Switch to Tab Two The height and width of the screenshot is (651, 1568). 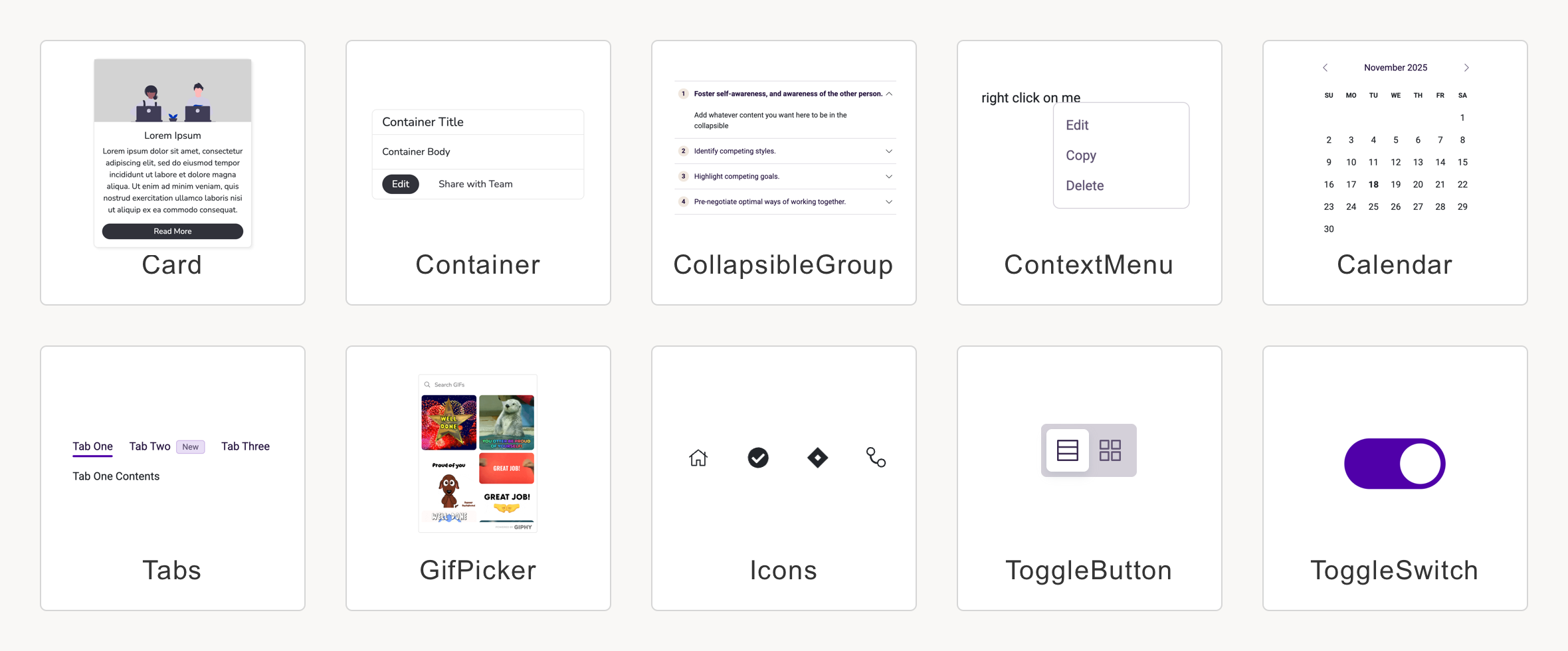[x=150, y=446]
